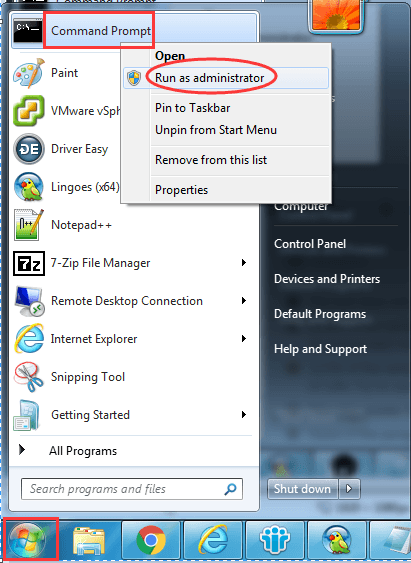Expand the Remote Desktop Connection jump list arrow

click(244, 301)
